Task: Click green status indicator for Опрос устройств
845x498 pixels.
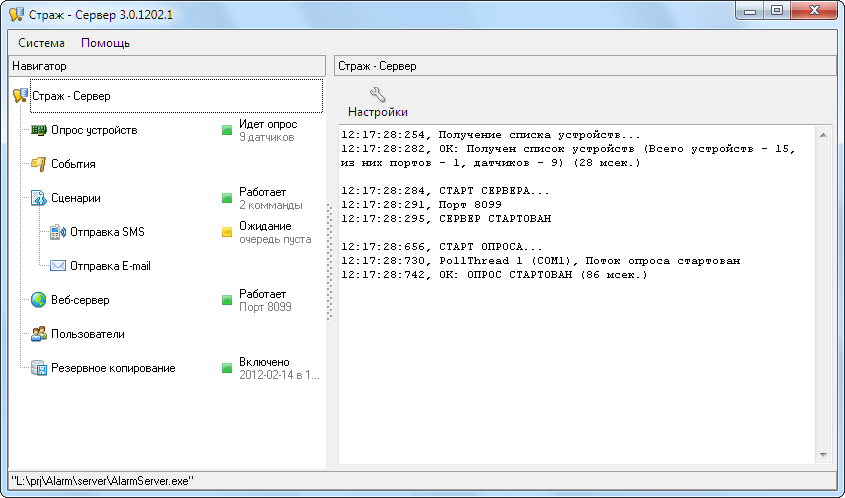Action: coord(227,130)
